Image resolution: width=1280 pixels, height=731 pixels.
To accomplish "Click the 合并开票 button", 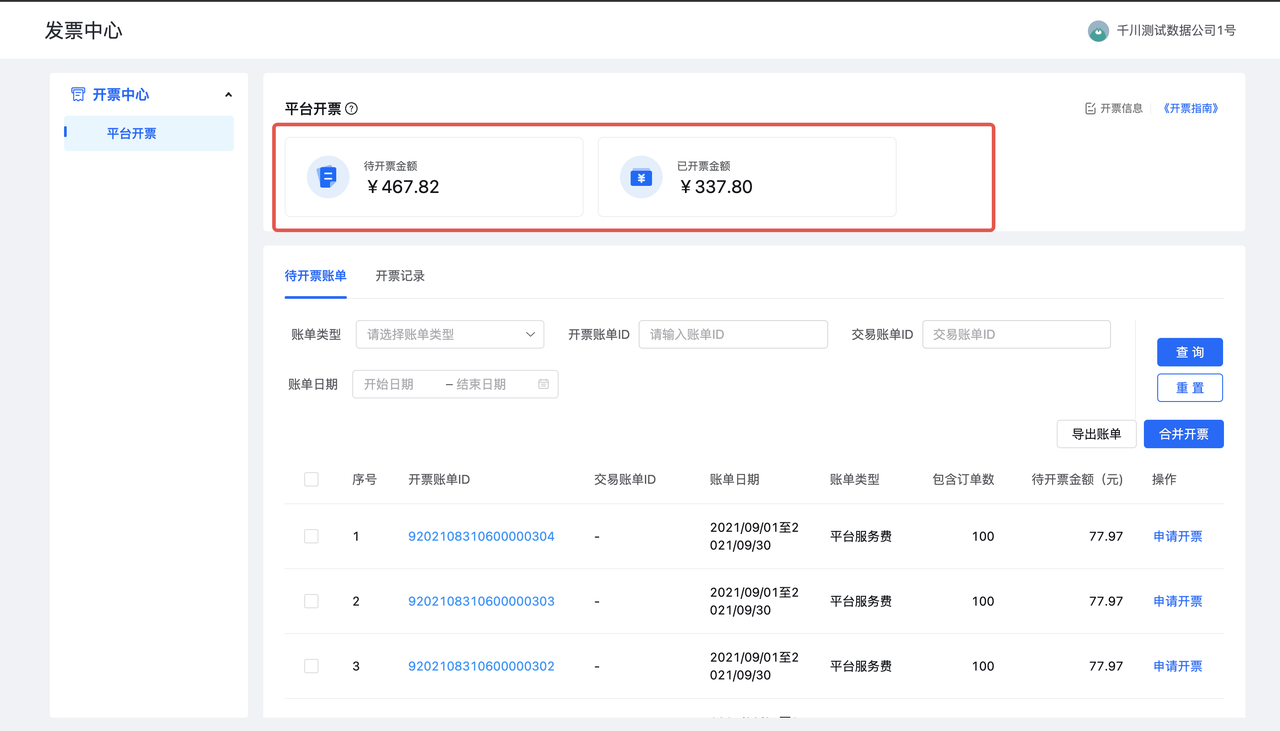I will coord(1184,434).
